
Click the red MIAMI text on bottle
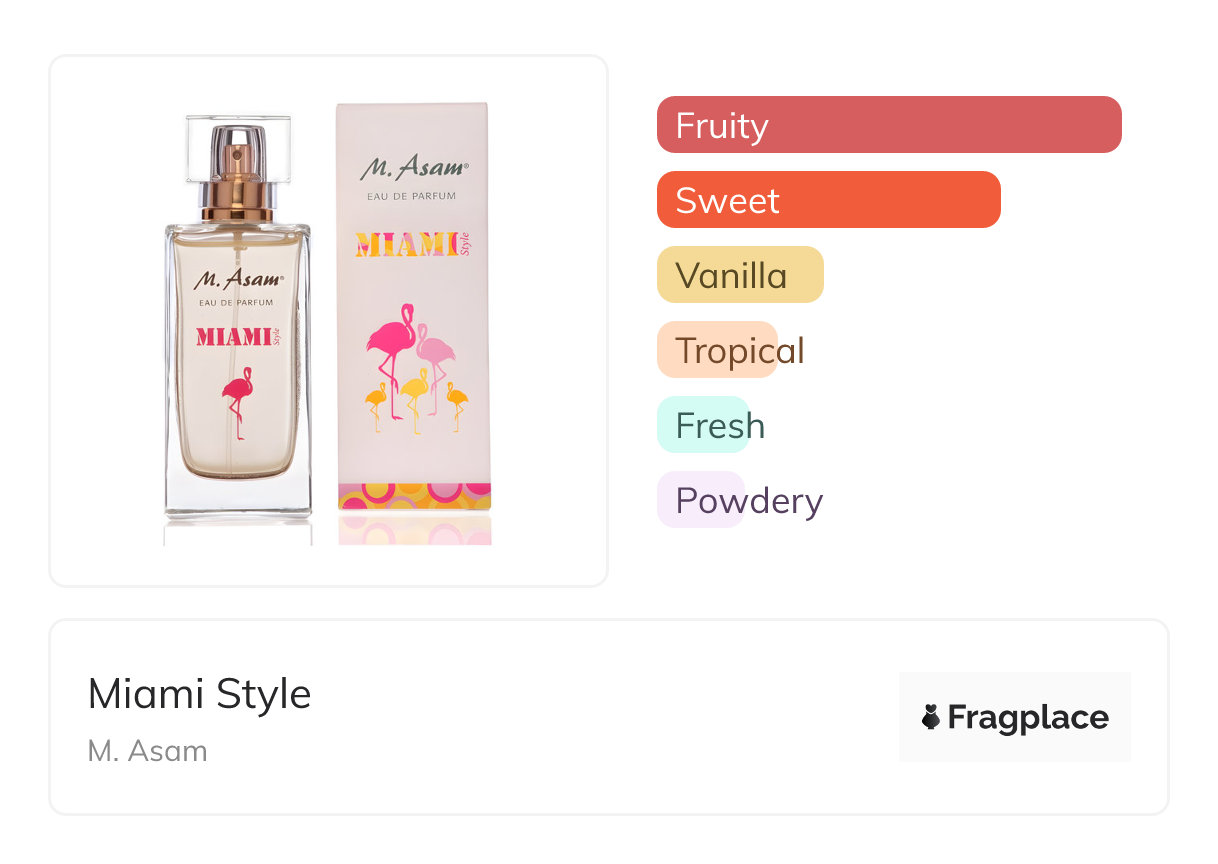point(233,336)
